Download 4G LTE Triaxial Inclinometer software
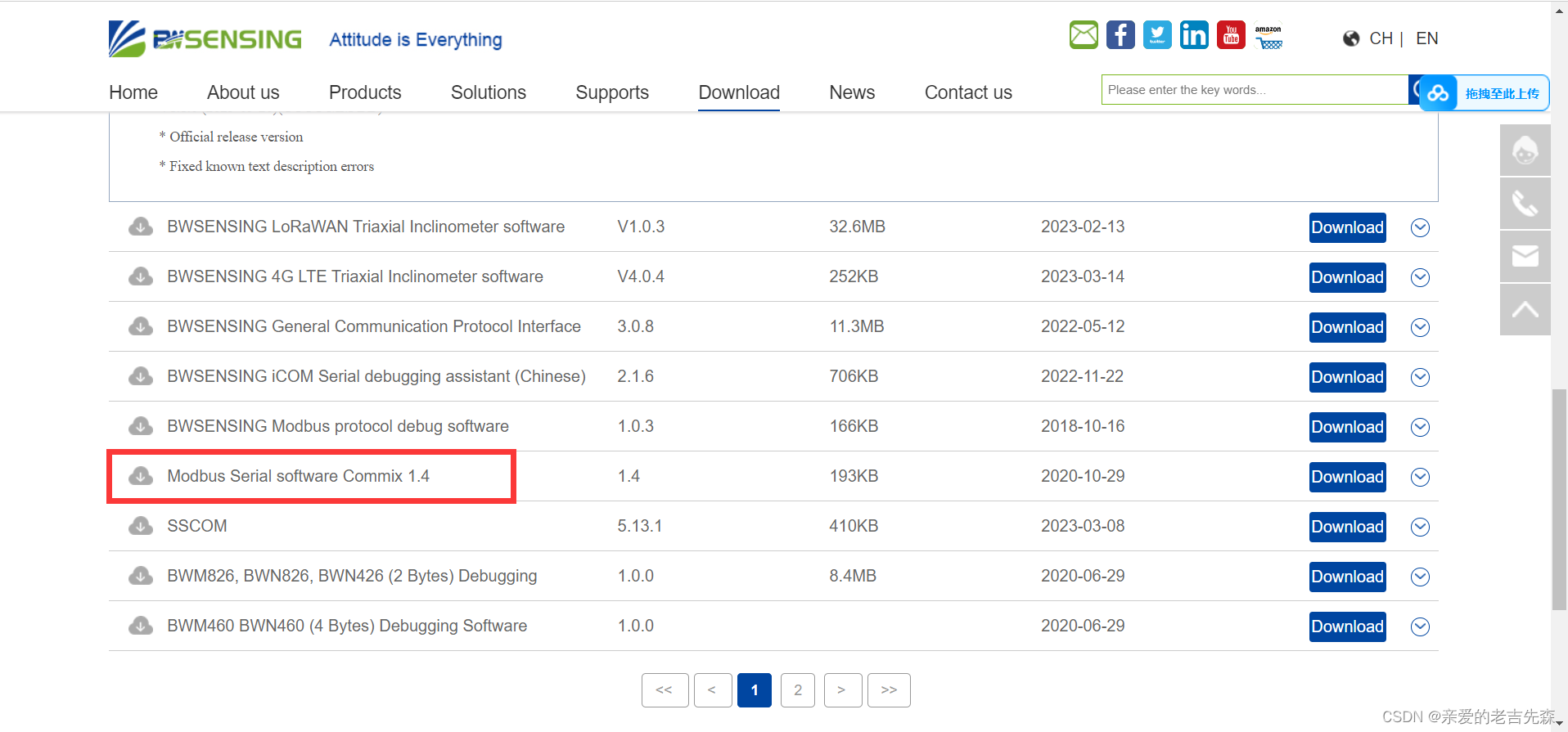Screen dimensions: 1568x732 [1347, 277]
